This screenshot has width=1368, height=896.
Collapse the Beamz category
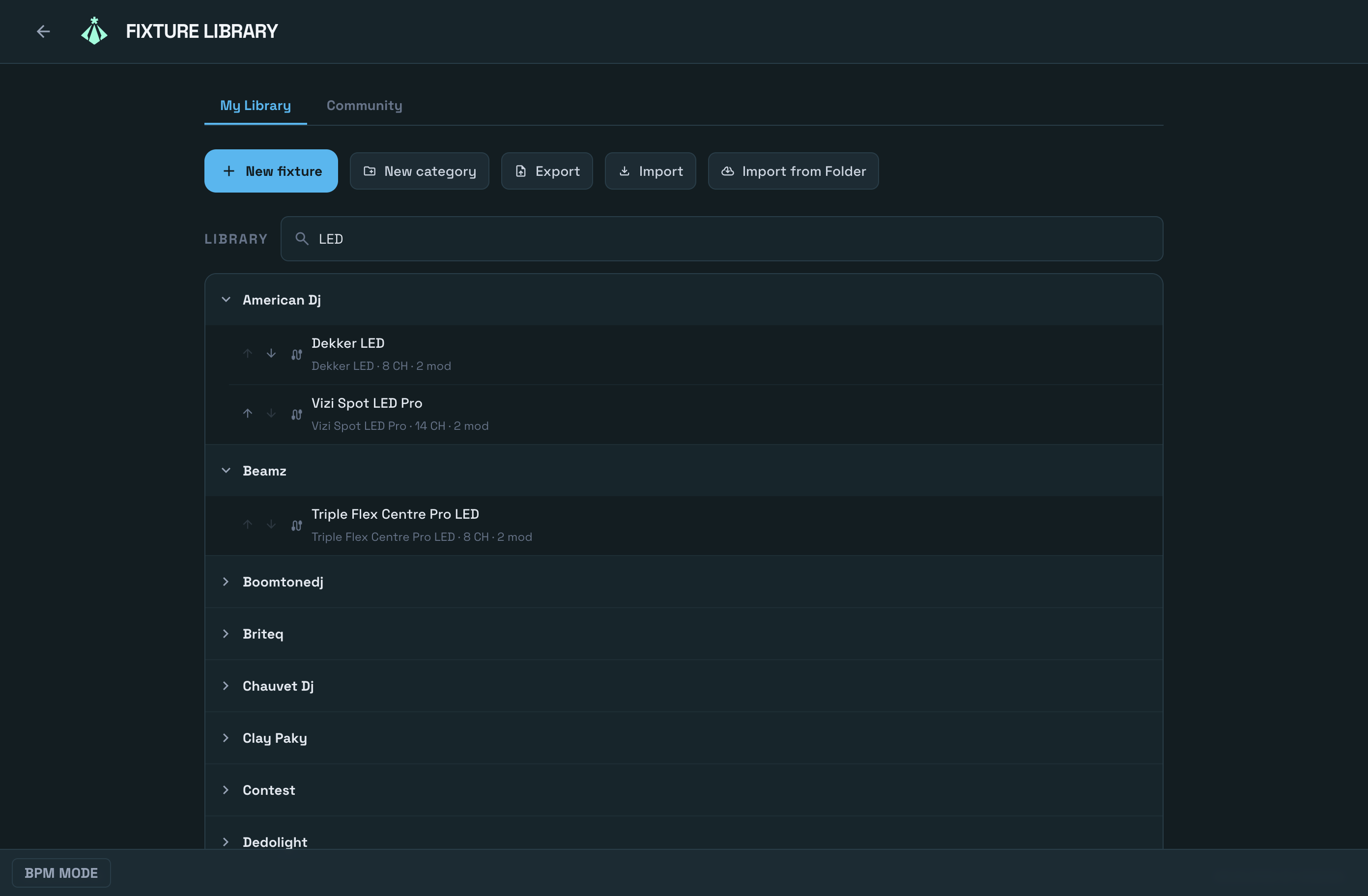tap(684, 471)
